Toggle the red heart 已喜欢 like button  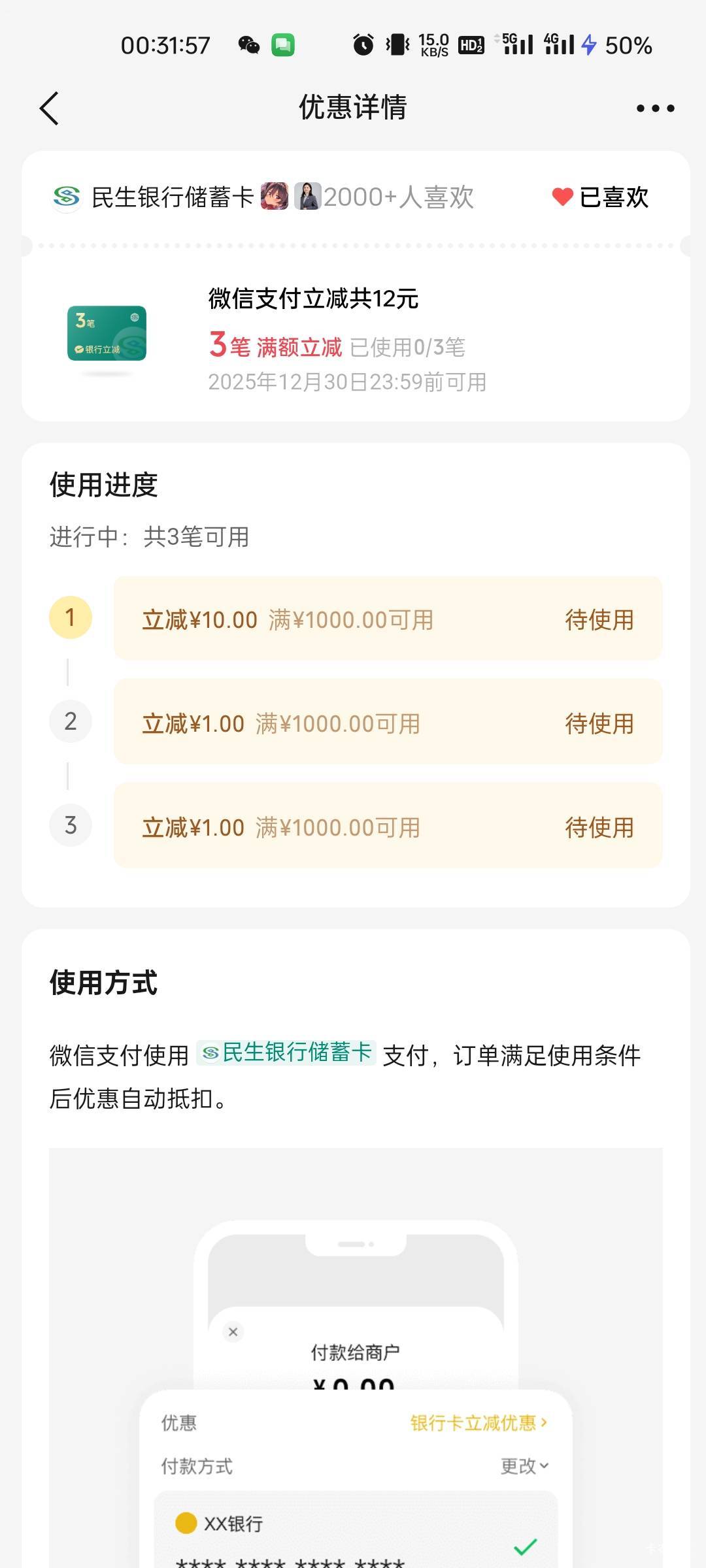(599, 197)
